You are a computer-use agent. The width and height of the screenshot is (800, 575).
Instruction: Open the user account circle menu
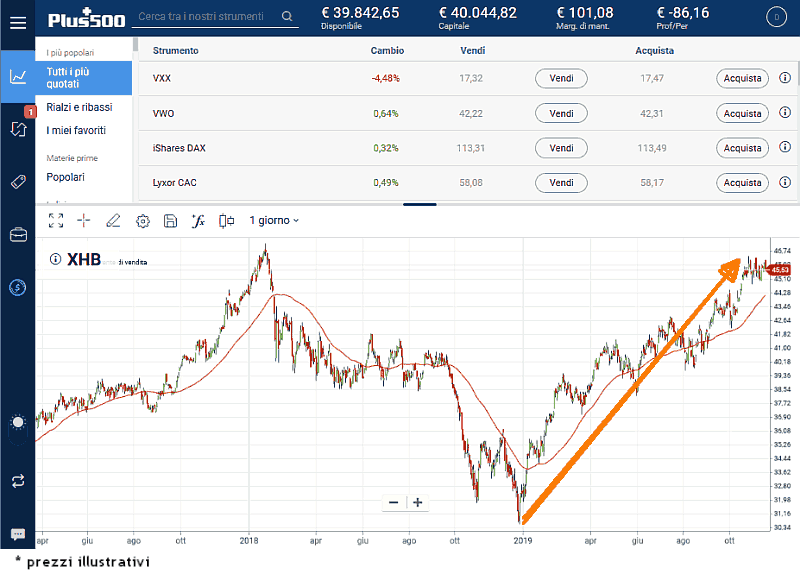click(x=775, y=17)
